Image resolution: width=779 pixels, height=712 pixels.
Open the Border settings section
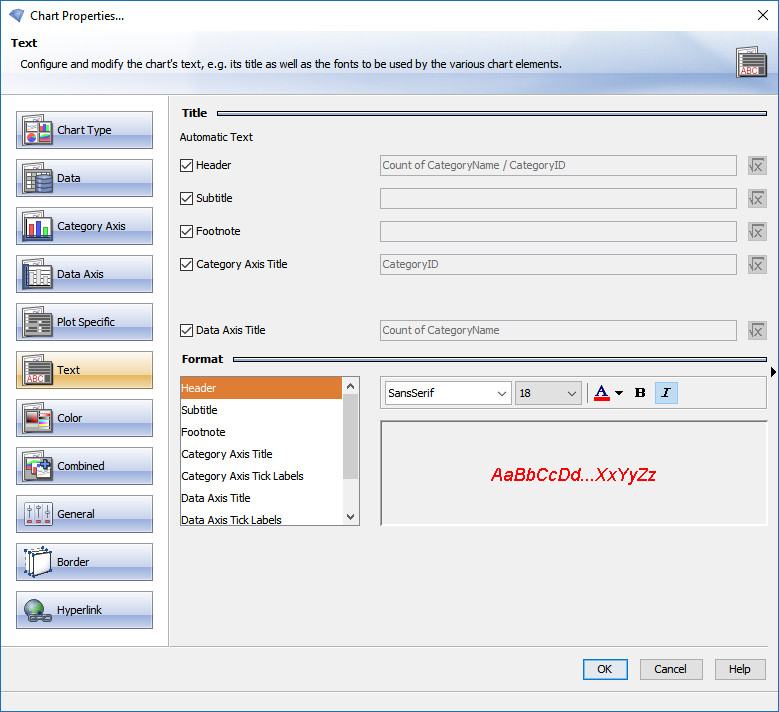click(84, 562)
